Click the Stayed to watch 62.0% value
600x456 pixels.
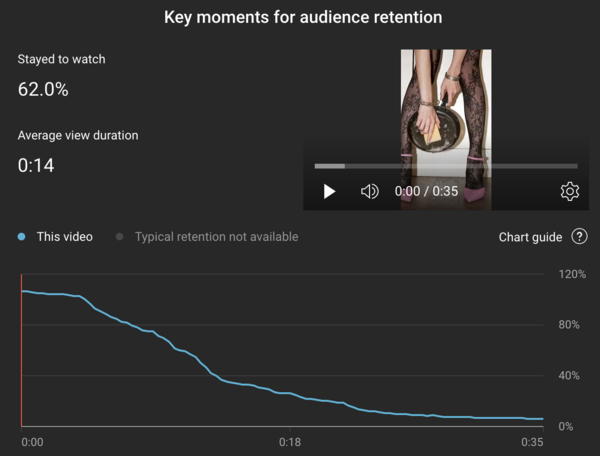pyautogui.click(x=43, y=89)
